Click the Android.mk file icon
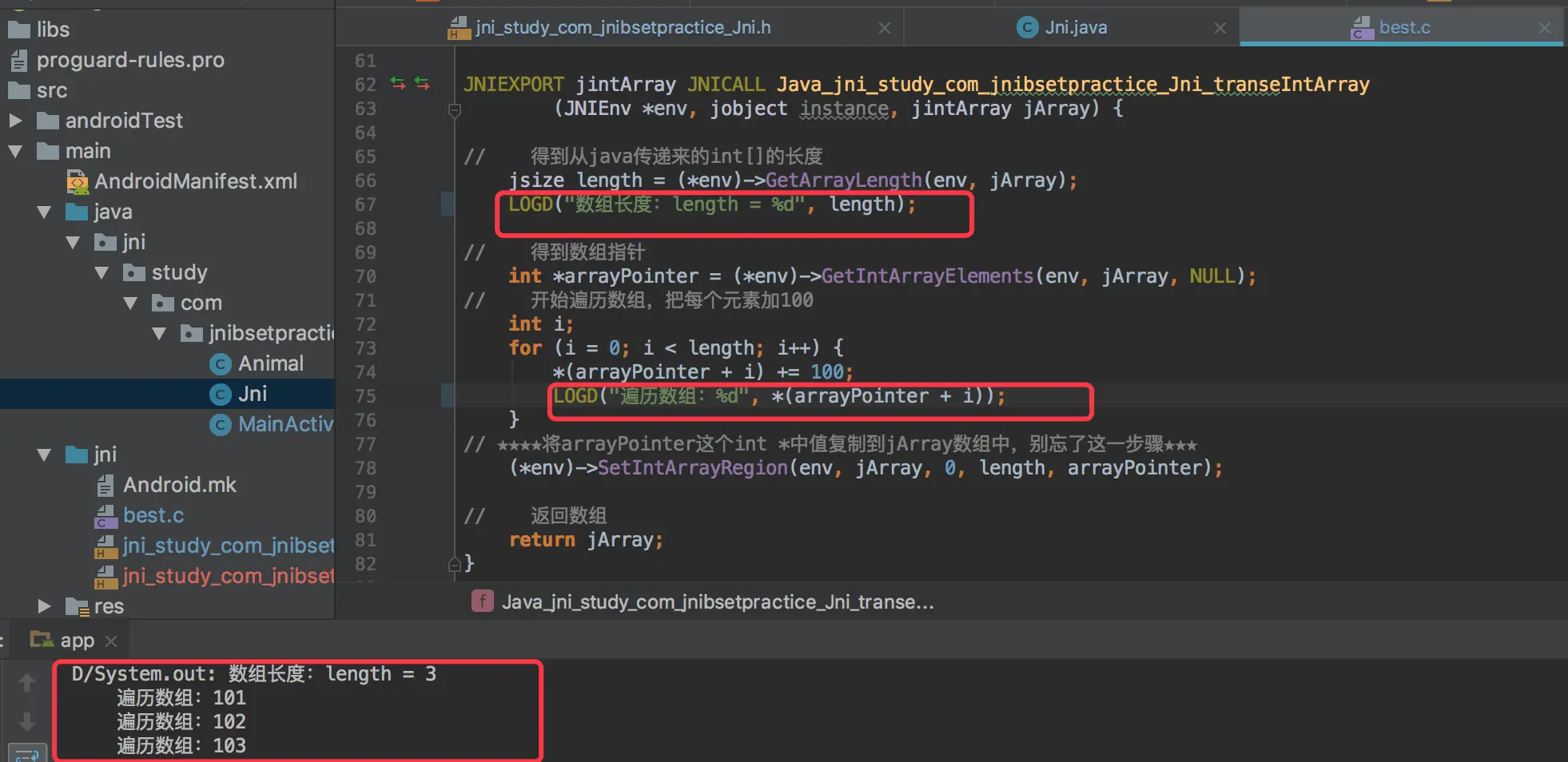Image resolution: width=1568 pixels, height=762 pixels. click(x=105, y=485)
